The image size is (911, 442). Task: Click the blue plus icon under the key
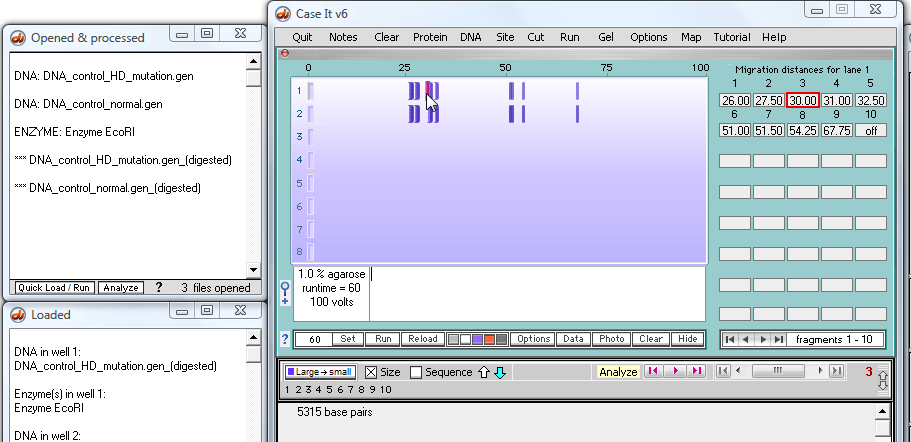click(x=285, y=301)
